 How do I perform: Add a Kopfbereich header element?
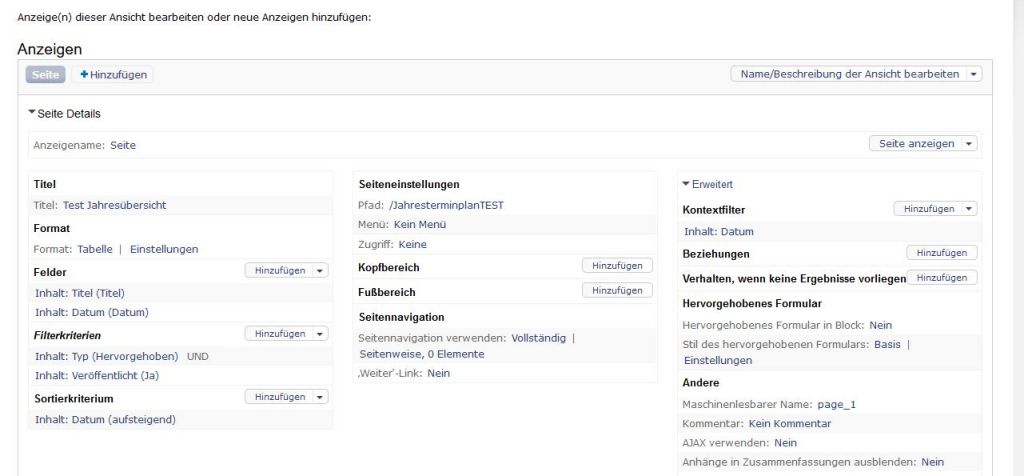(x=617, y=266)
